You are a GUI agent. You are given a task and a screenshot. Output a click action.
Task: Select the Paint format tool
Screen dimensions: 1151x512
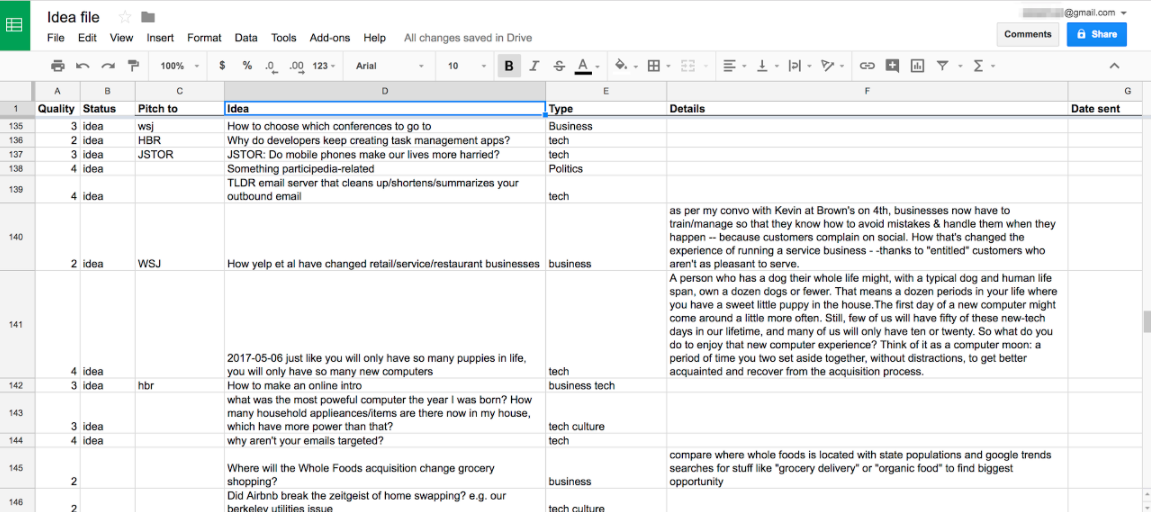tap(133, 66)
